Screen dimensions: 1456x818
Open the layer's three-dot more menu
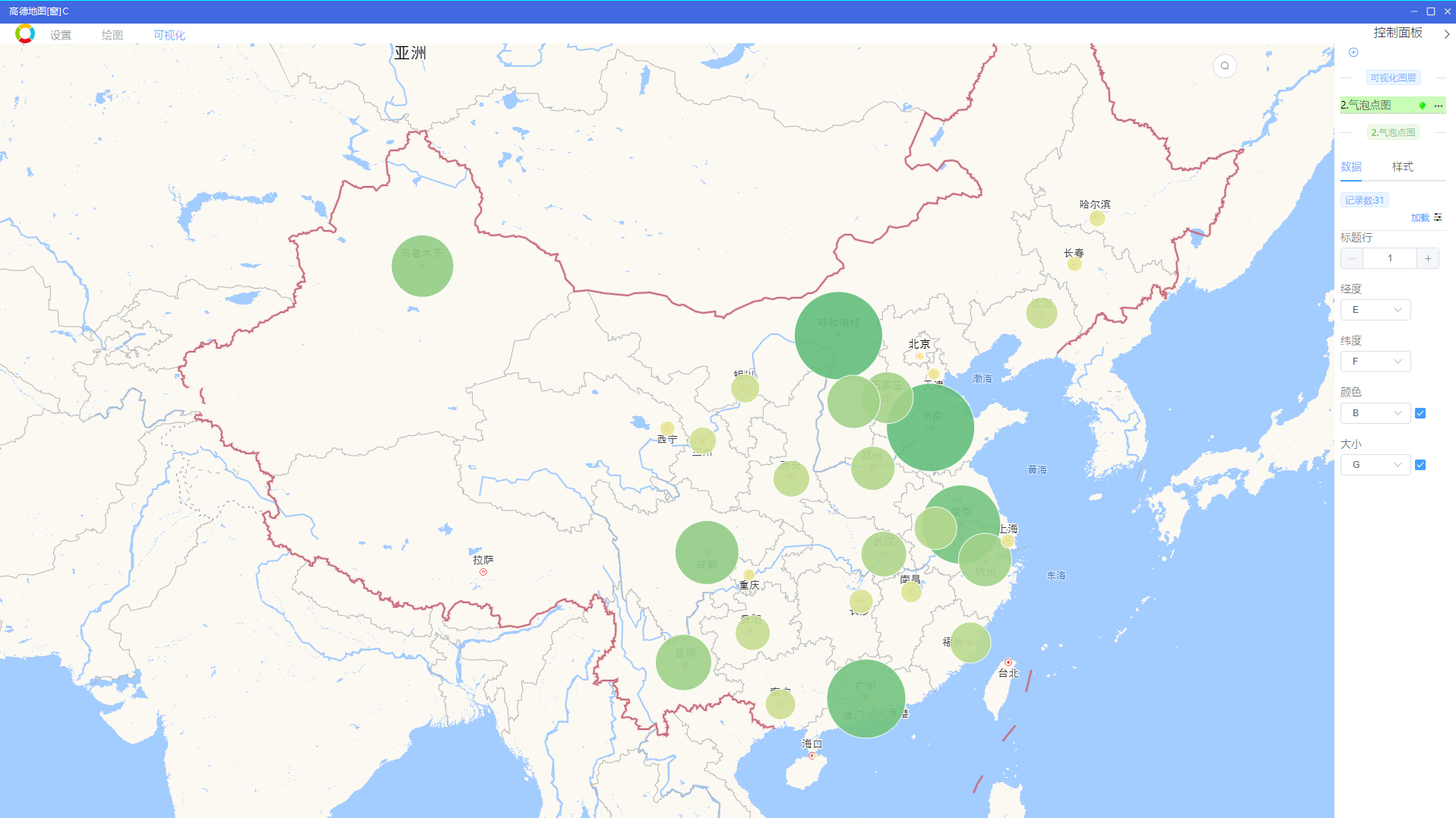click(1439, 106)
